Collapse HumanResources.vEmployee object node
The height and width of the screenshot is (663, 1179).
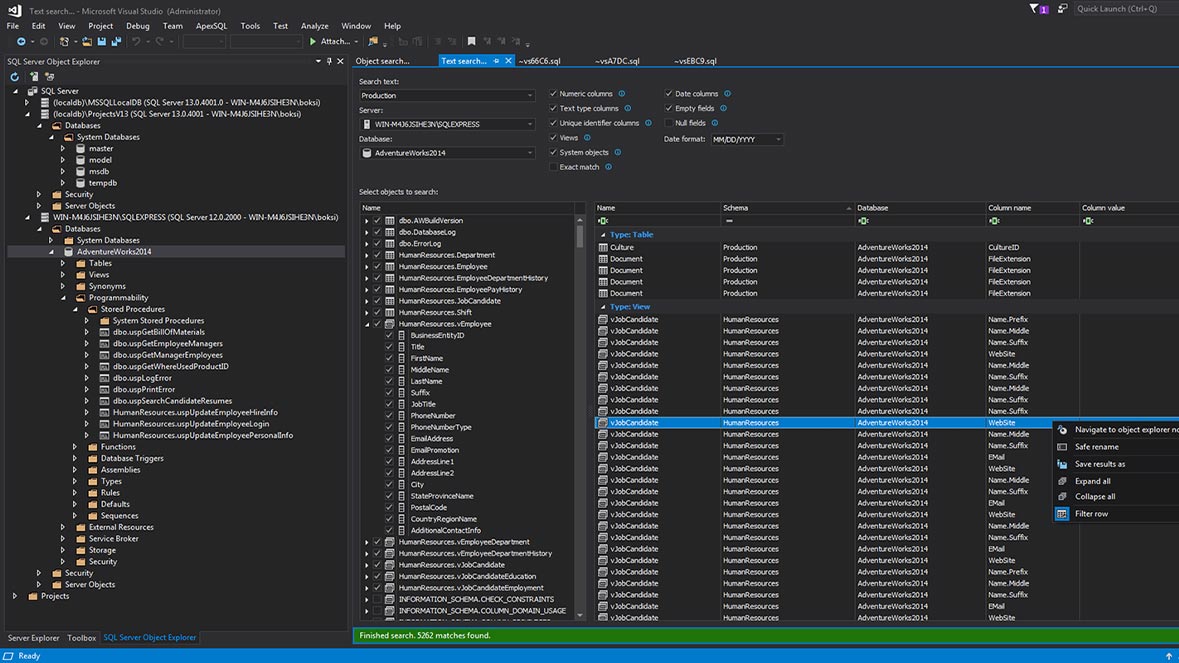coord(367,324)
